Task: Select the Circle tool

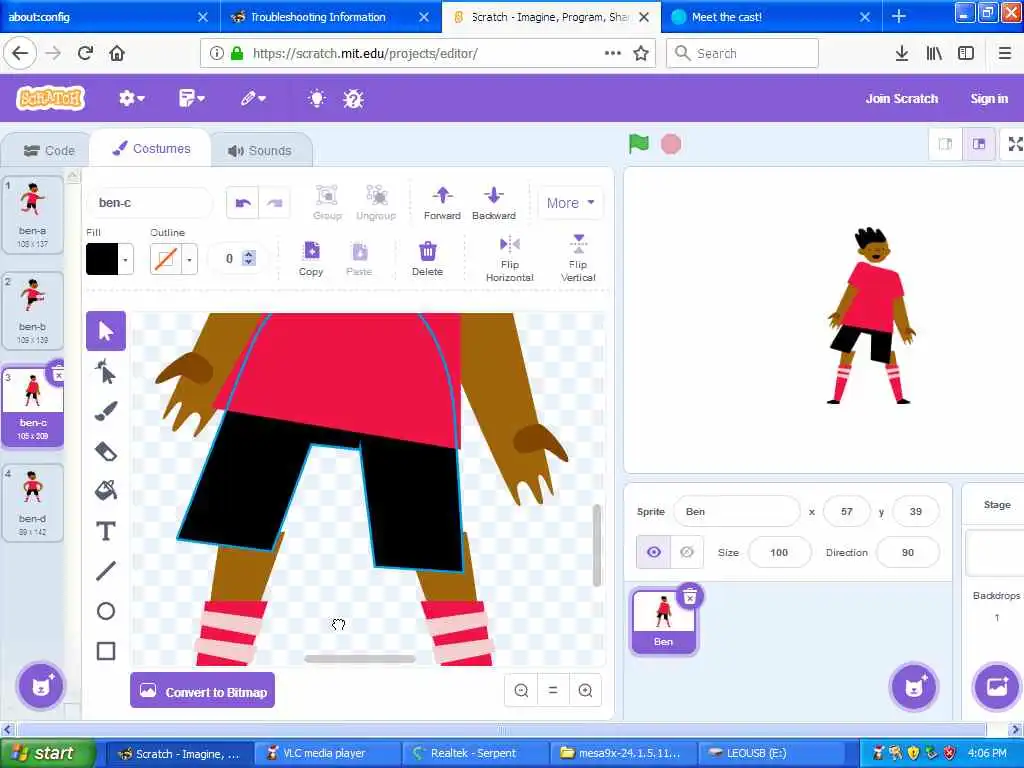Action: 106,611
